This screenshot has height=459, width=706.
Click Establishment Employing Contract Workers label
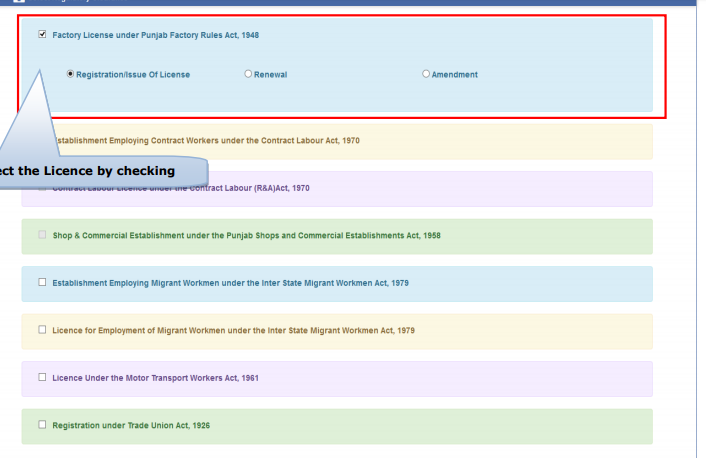205,140
